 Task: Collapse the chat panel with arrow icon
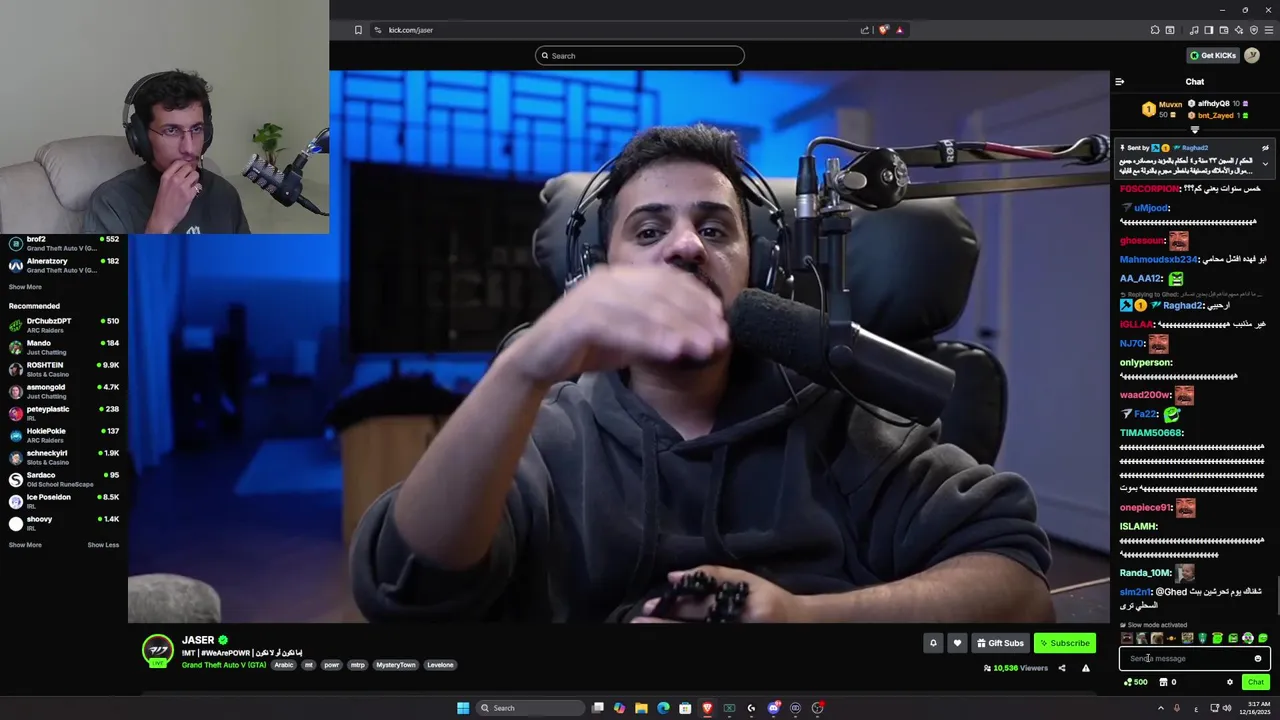point(1120,82)
